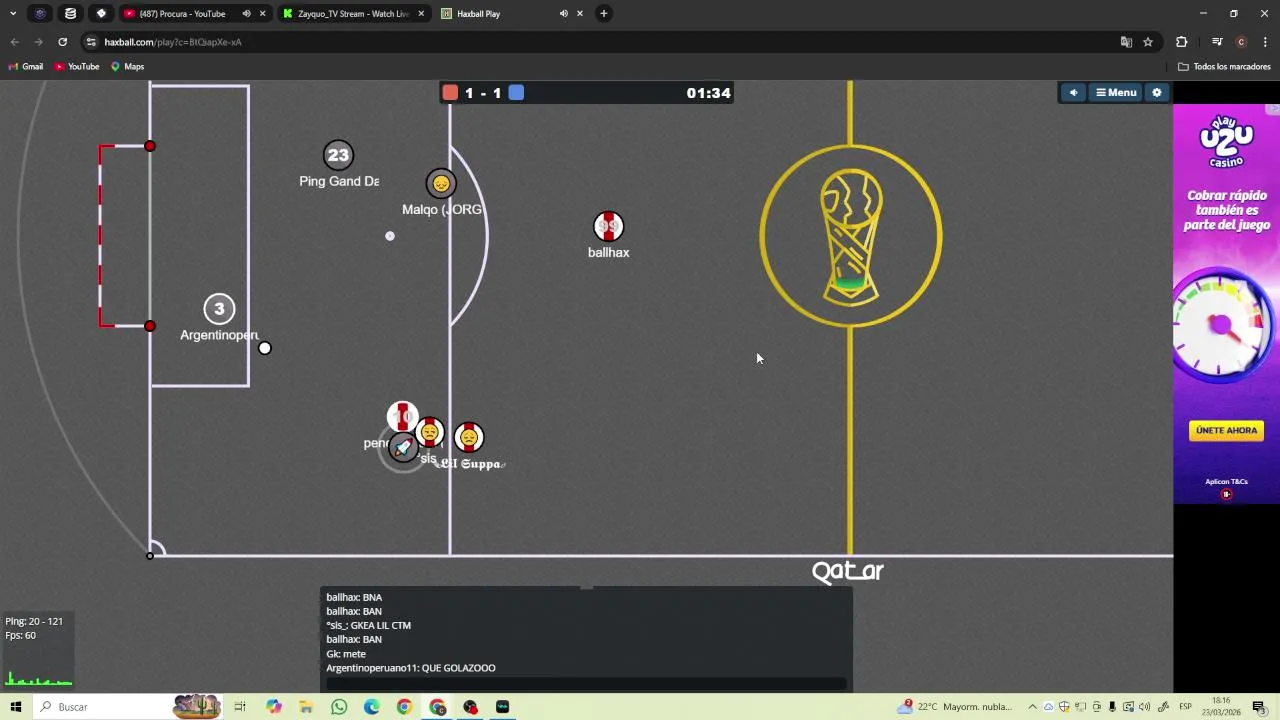Open Gmail bookmark
The width and height of the screenshot is (1280, 720).
26,67
